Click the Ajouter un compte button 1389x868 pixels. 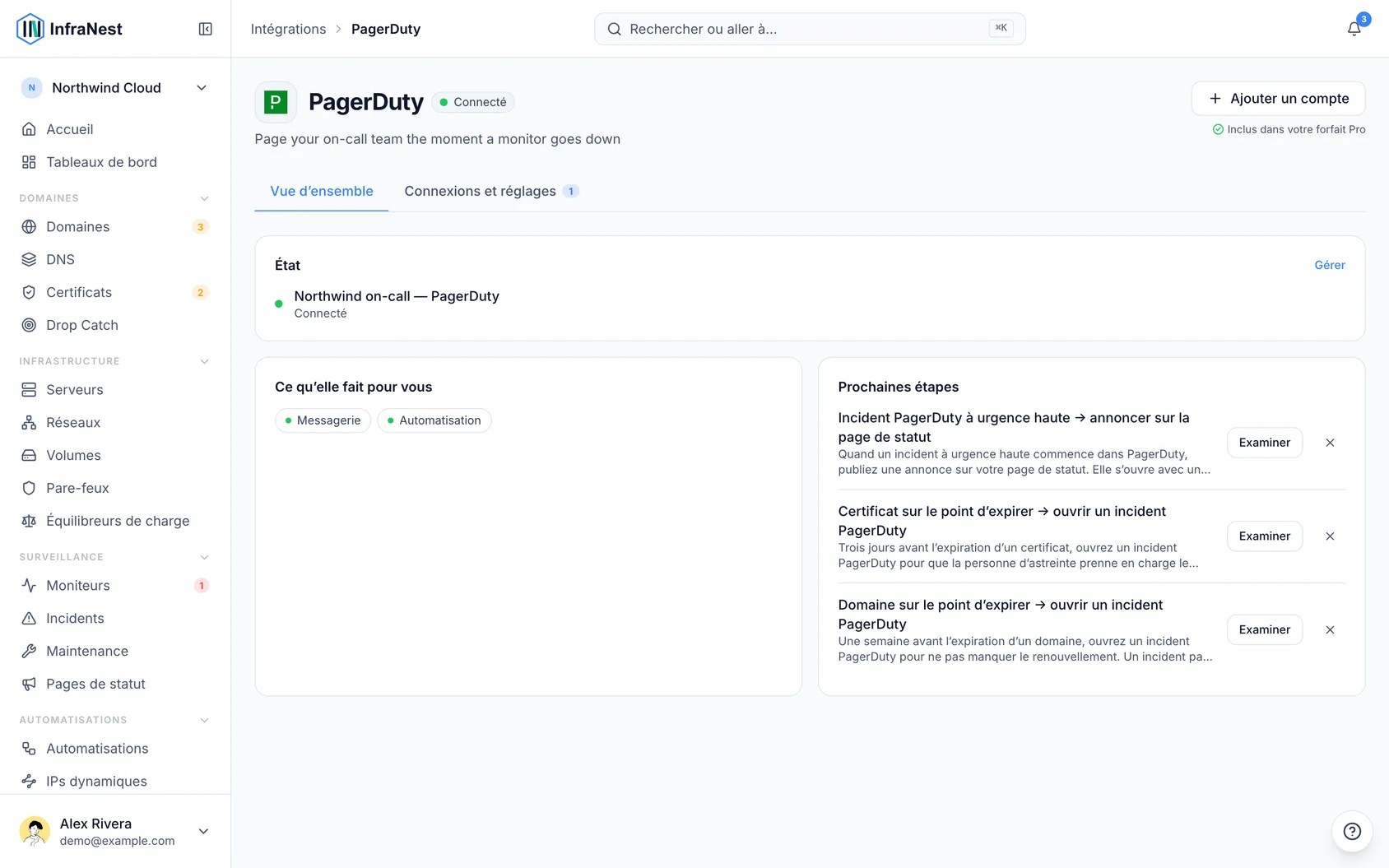[1278, 99]
